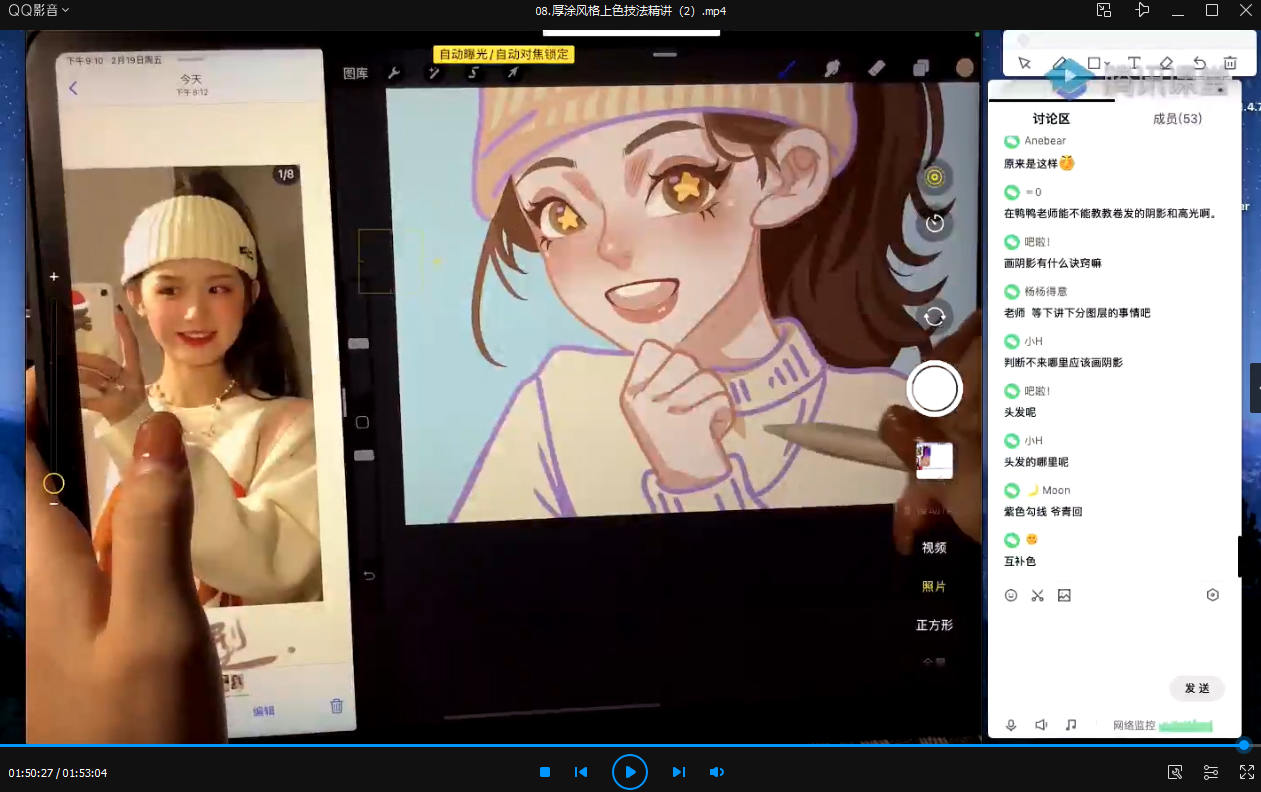Open the player settings sliders icon

[1211, 772]
